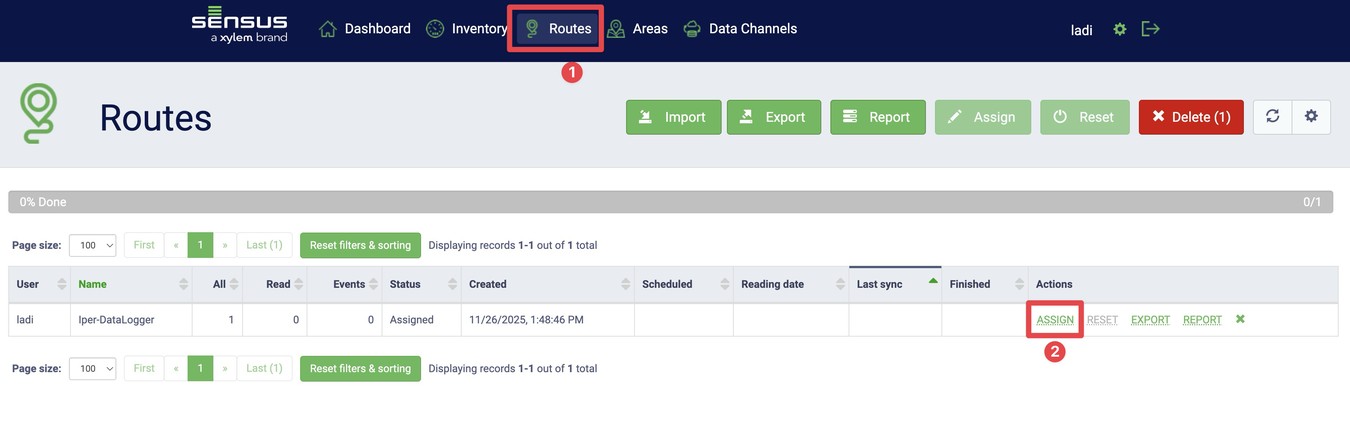Screen dimensions: 1350x441
Task: Click the settings gear next to username ladi
Action: [x=1120, y=30]
